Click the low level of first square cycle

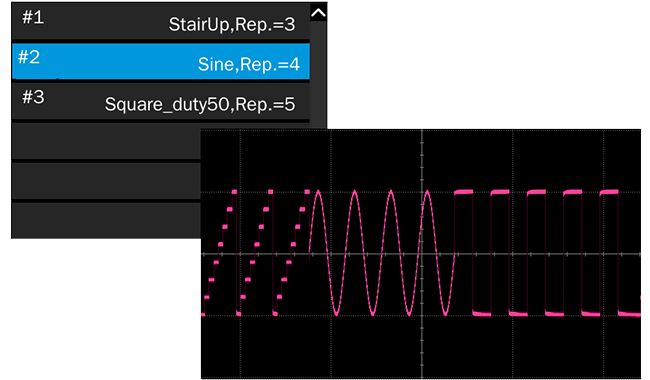(x=482, y=314)
